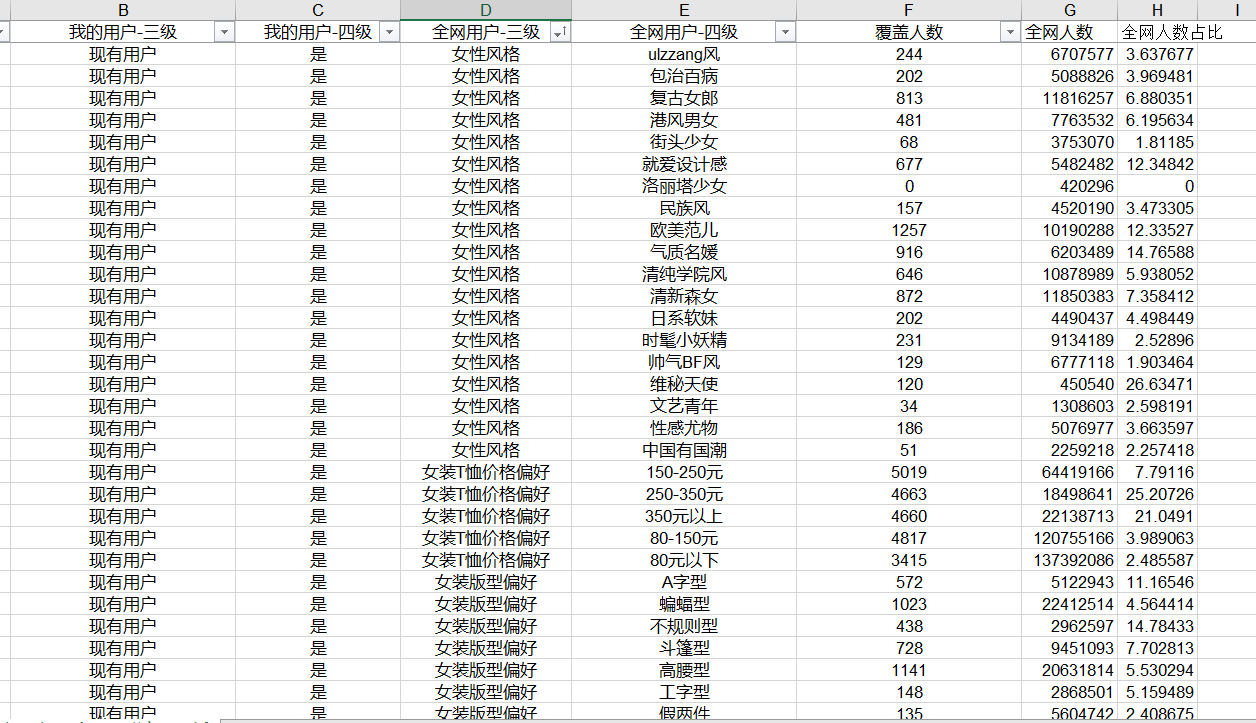The width and height of the screenshot is (1256, 723).
Task: Click the 全网人数 header cell
Action: [1070, 32]
